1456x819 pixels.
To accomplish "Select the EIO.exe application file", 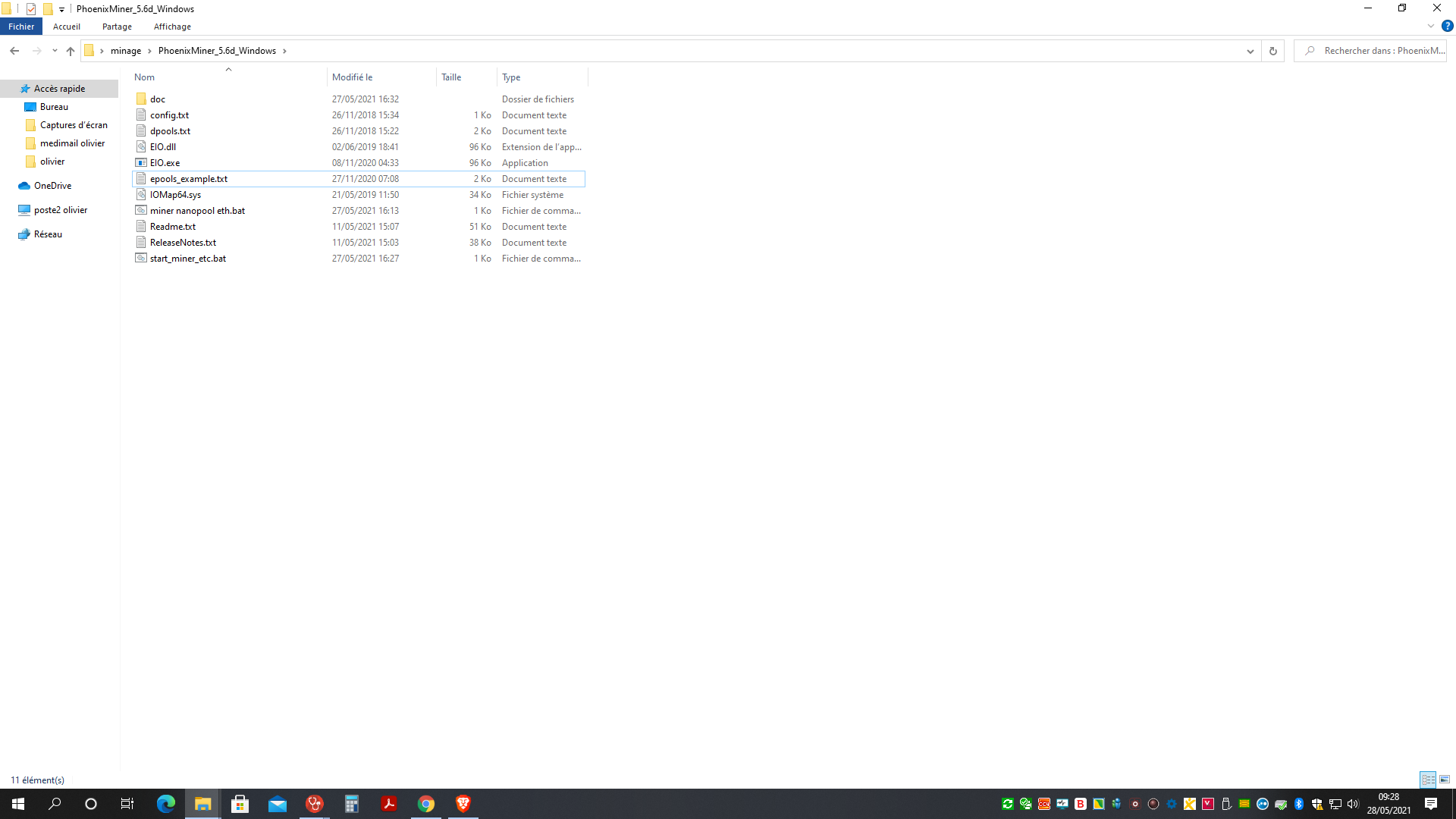I will click(x=165, y=163).
